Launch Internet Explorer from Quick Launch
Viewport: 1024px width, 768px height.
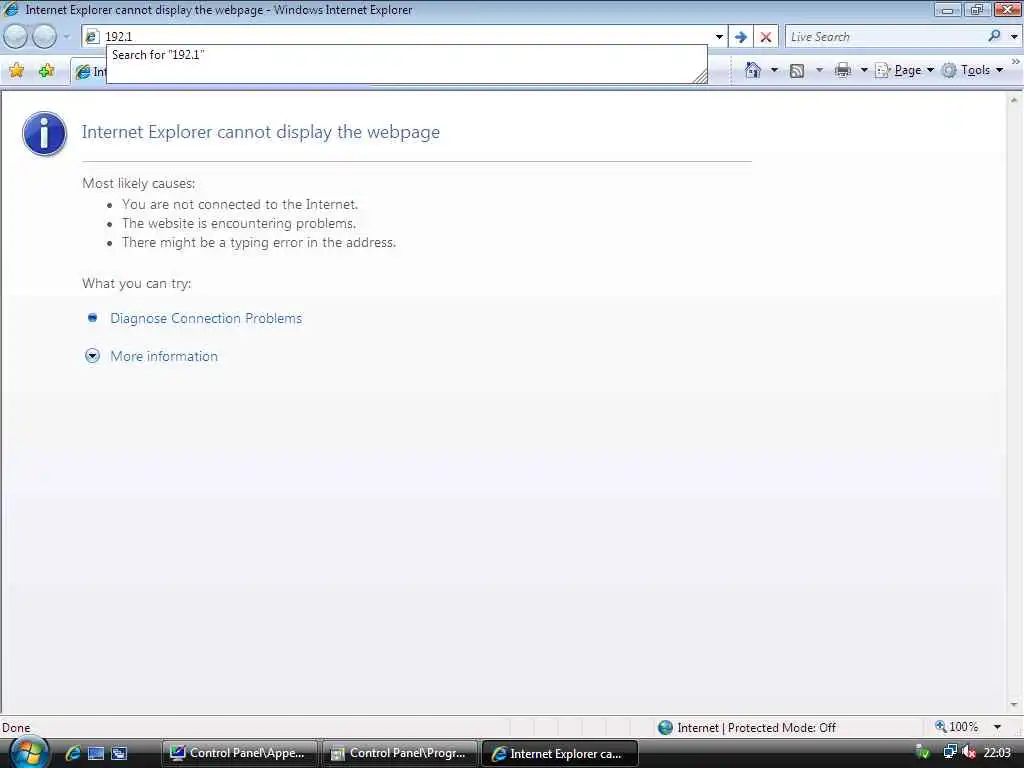(x=73, y=753)
